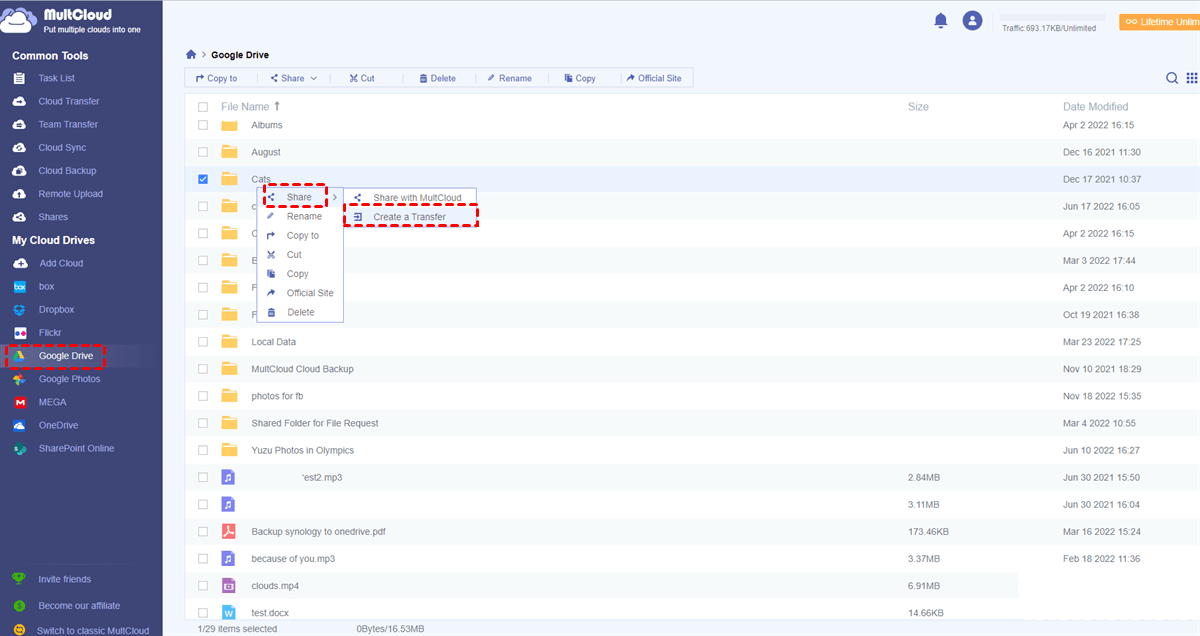
Task: Select Copy to in context menu
Action: click(300, 236)
